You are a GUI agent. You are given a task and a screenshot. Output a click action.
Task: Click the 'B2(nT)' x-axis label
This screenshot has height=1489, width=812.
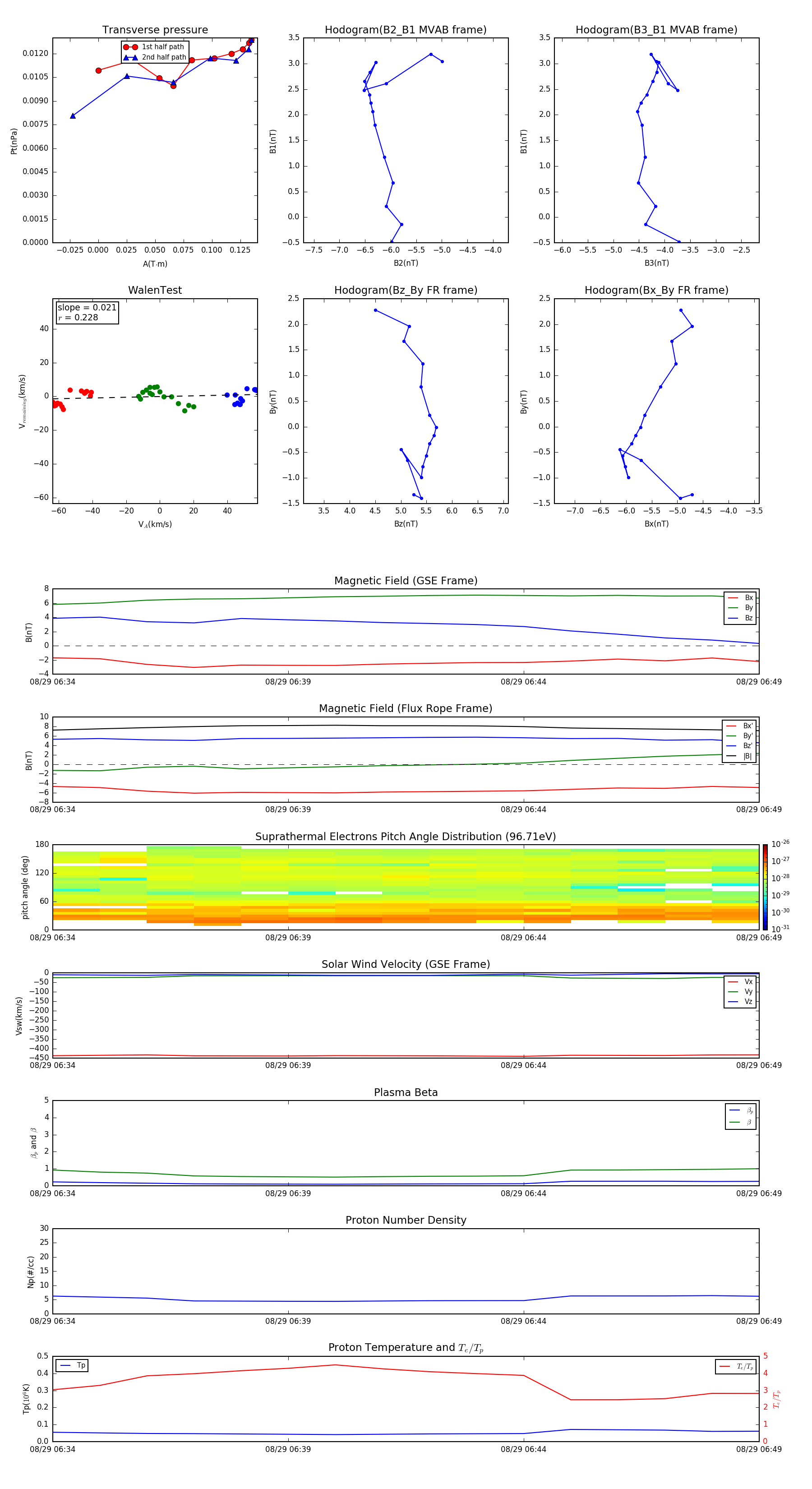[x=406, y=263]
